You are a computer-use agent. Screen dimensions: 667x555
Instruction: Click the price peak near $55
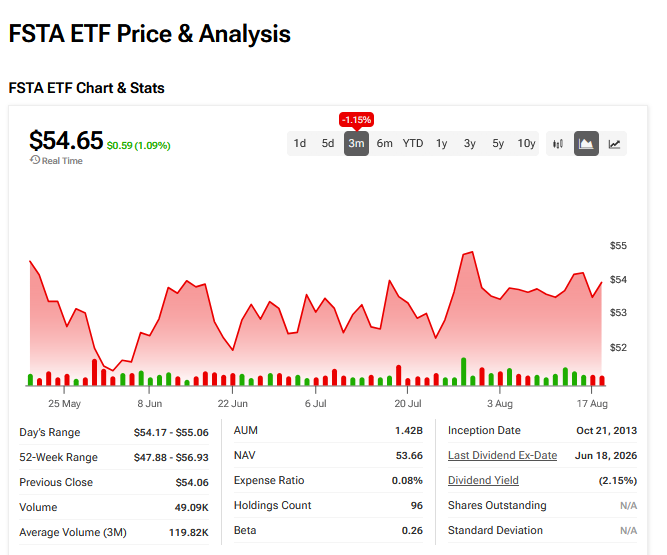[x=472, y=252]
